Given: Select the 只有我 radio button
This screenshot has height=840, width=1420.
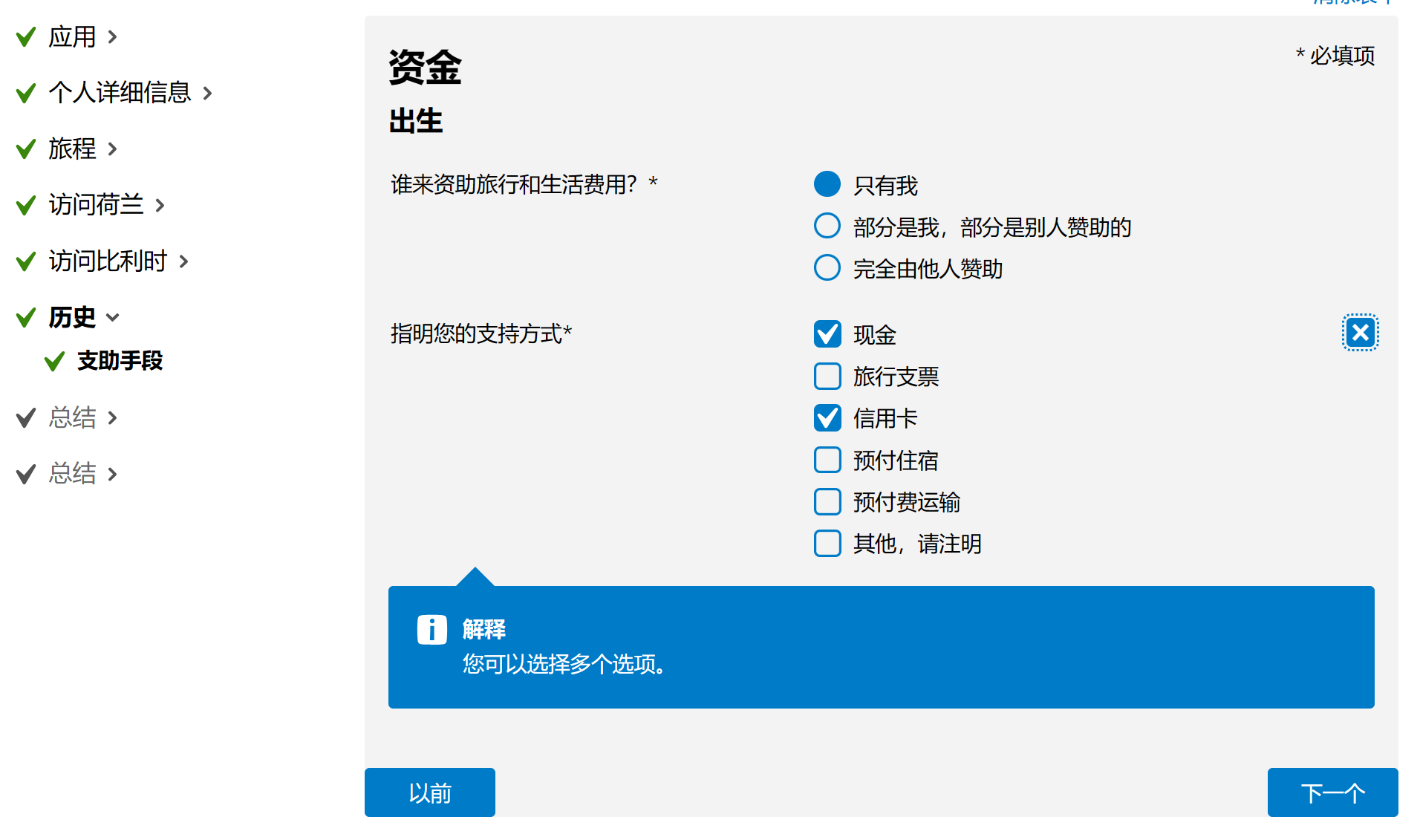Looking at the screenshot, I should [827, 184].
